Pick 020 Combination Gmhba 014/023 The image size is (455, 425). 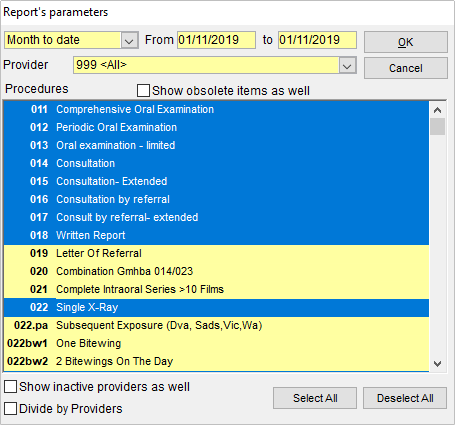point(216,271)
